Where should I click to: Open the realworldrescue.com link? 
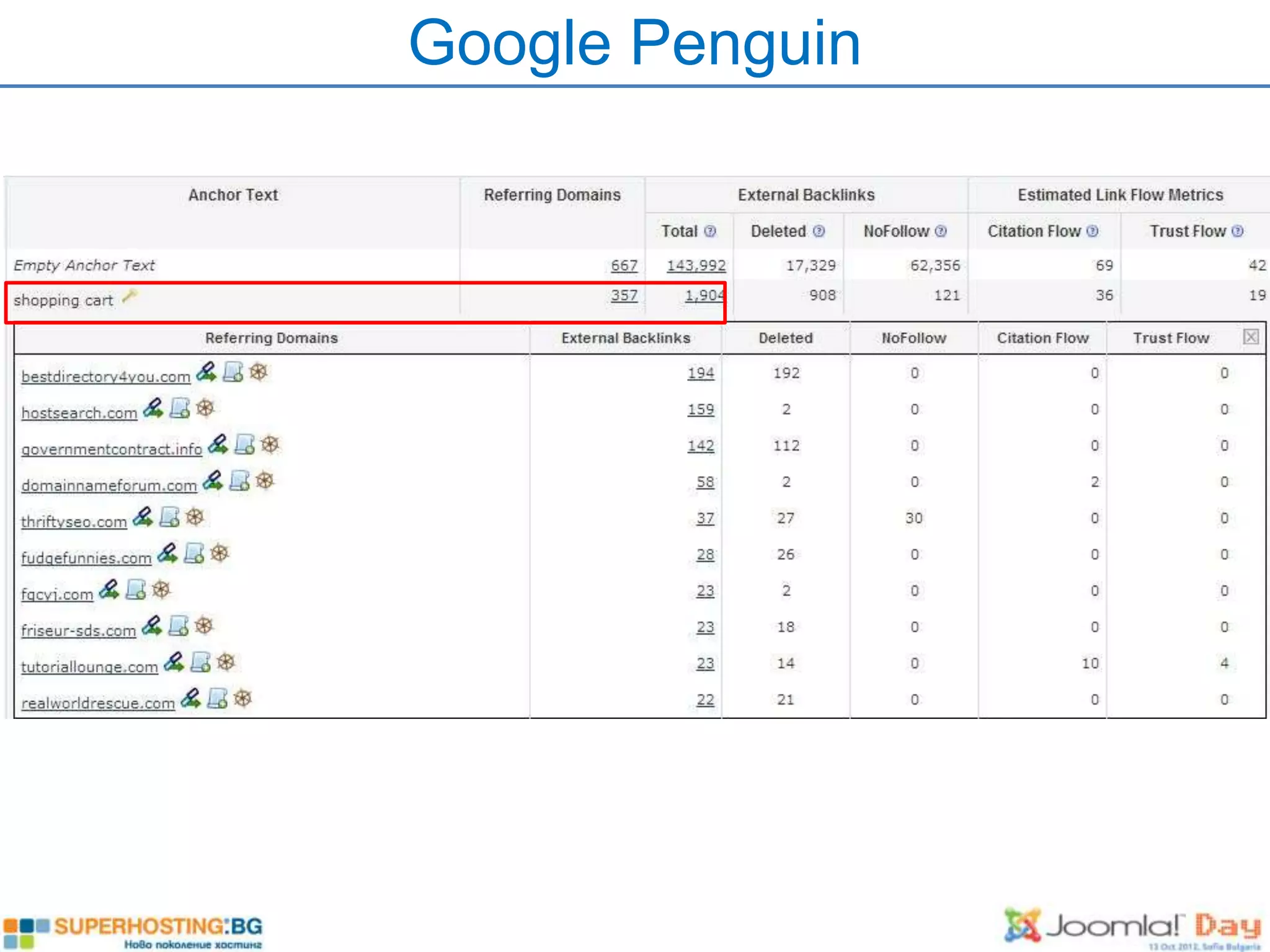pos(99,703)
